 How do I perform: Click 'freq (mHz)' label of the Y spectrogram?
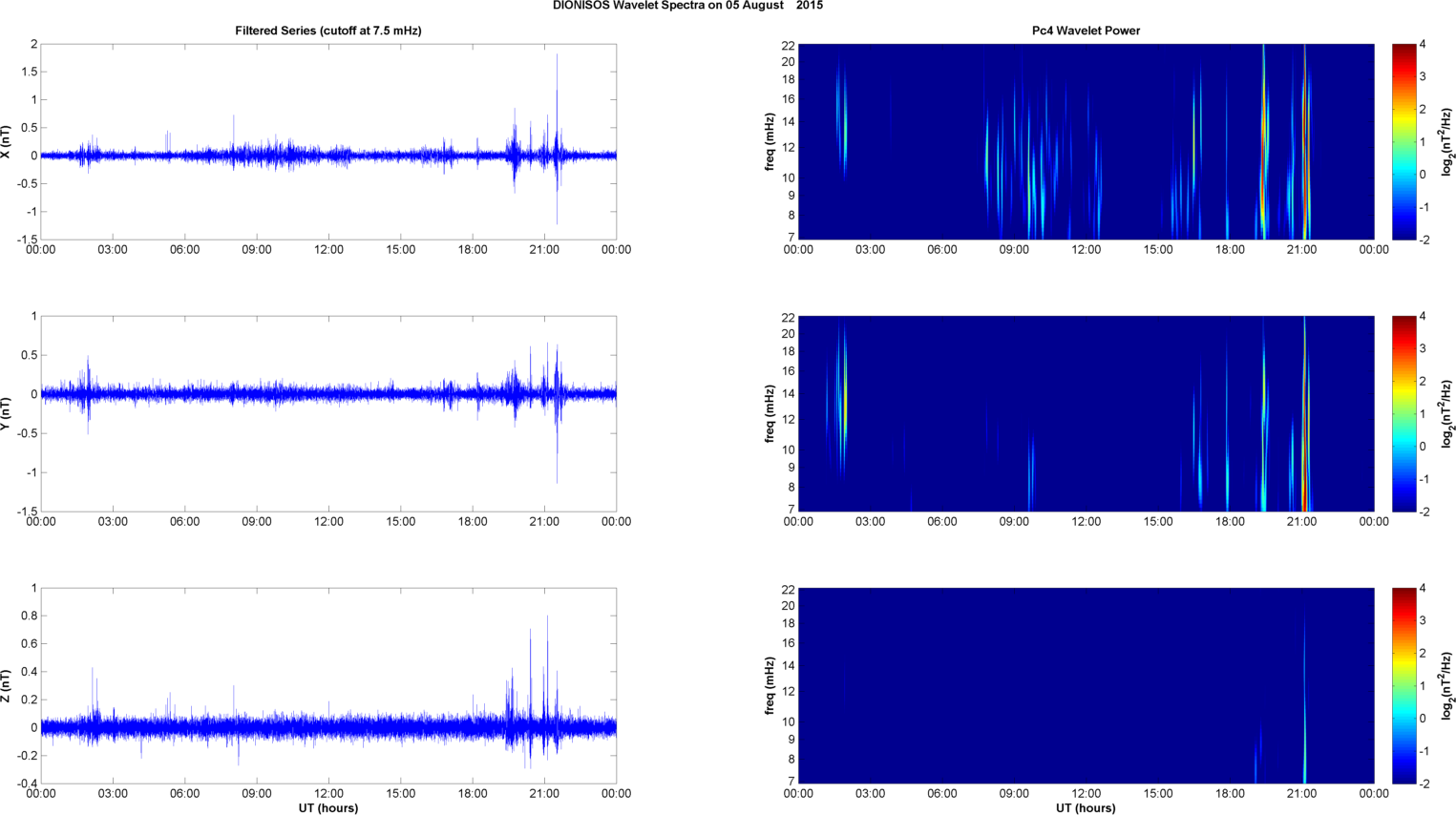(770, 414)
